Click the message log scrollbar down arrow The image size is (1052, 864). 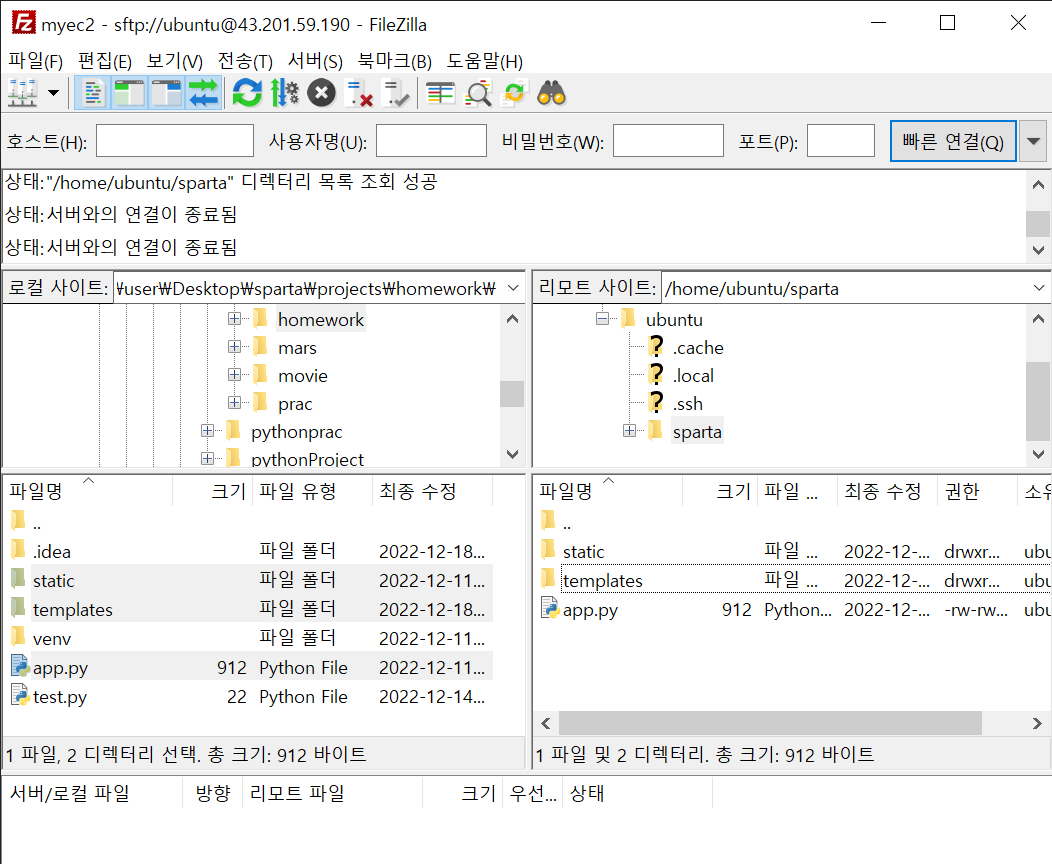(x=1038, y=250)
